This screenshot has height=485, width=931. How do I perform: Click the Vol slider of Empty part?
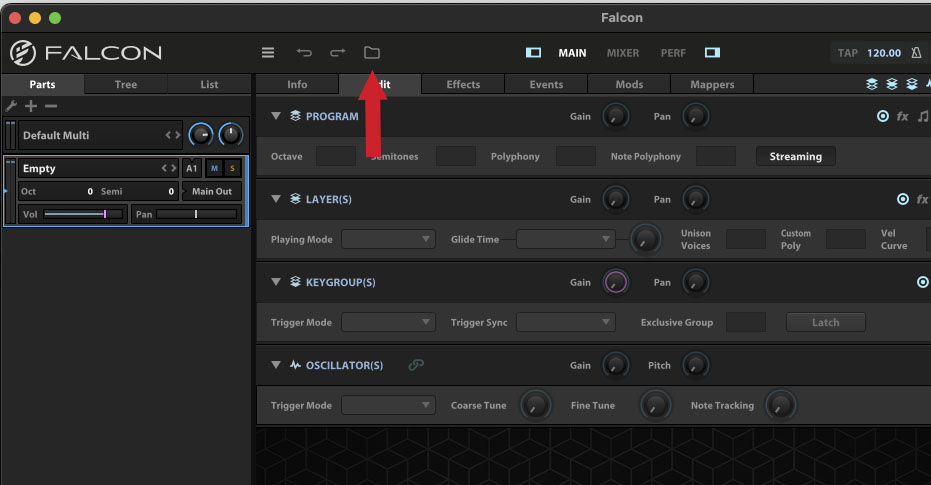tap(83, 214)
